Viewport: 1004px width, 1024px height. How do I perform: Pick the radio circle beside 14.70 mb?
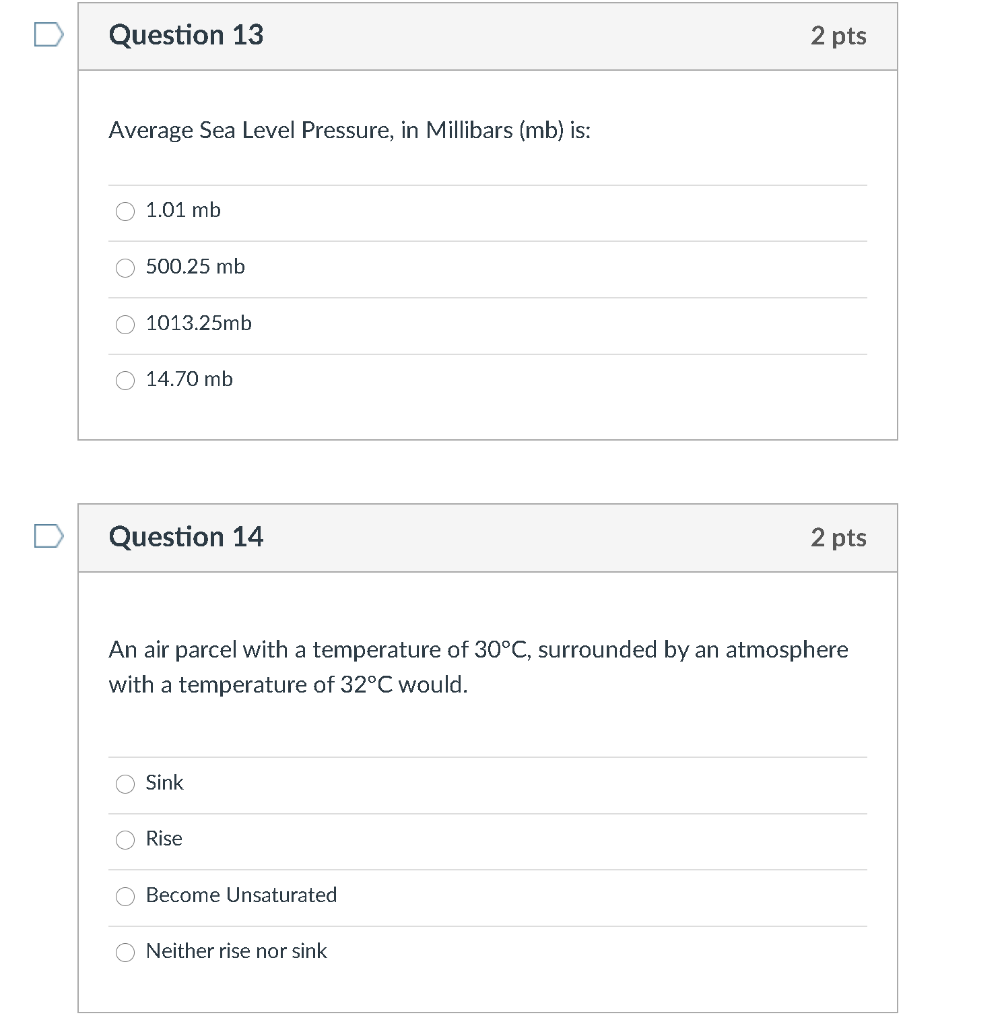(x=126, y=380)
